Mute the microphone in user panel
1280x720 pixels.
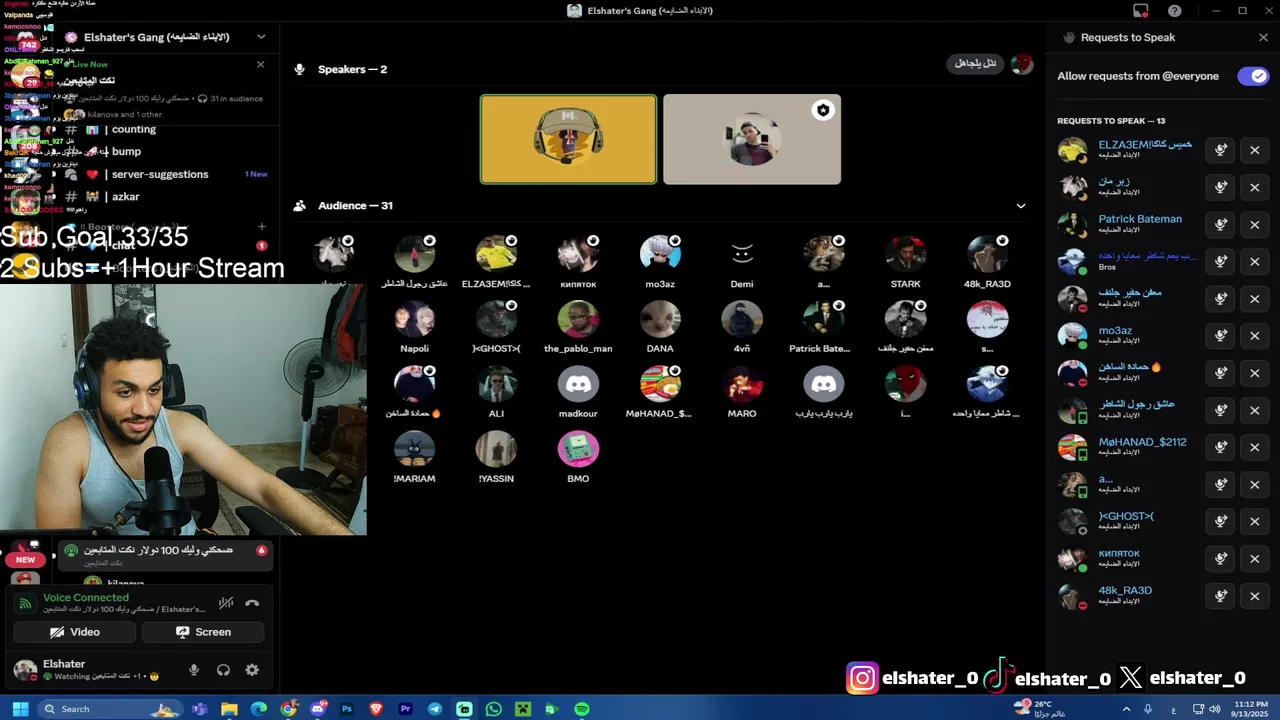194,670
